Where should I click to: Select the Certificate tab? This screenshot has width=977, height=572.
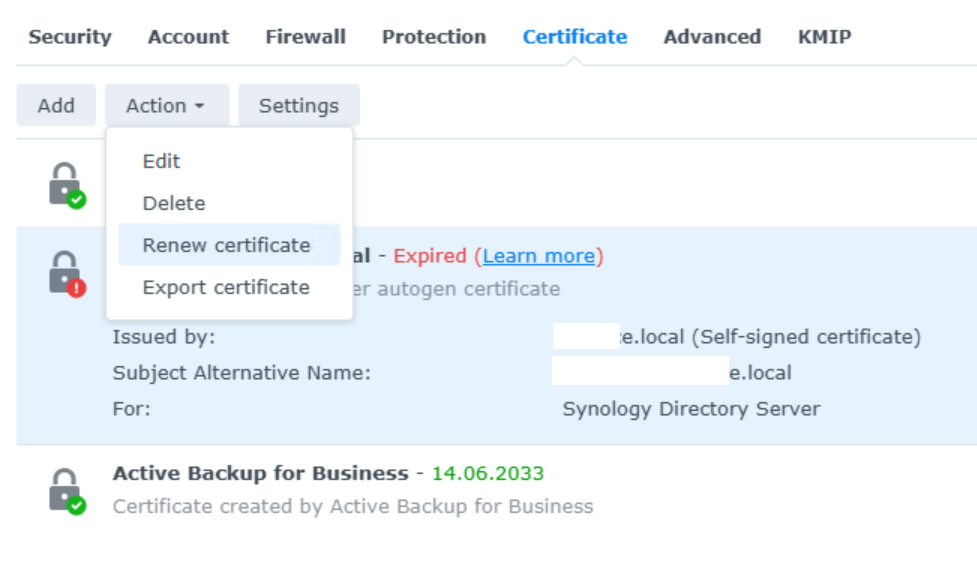[x=575, y=37]
